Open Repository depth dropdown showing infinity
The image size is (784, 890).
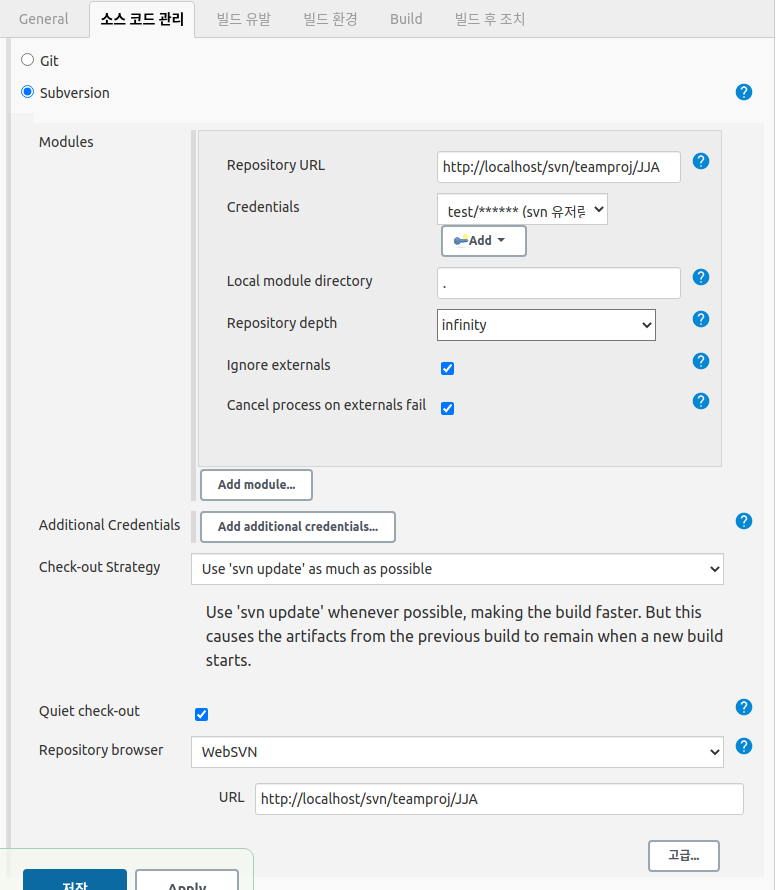pyautogui.click(x=546, y=325)
